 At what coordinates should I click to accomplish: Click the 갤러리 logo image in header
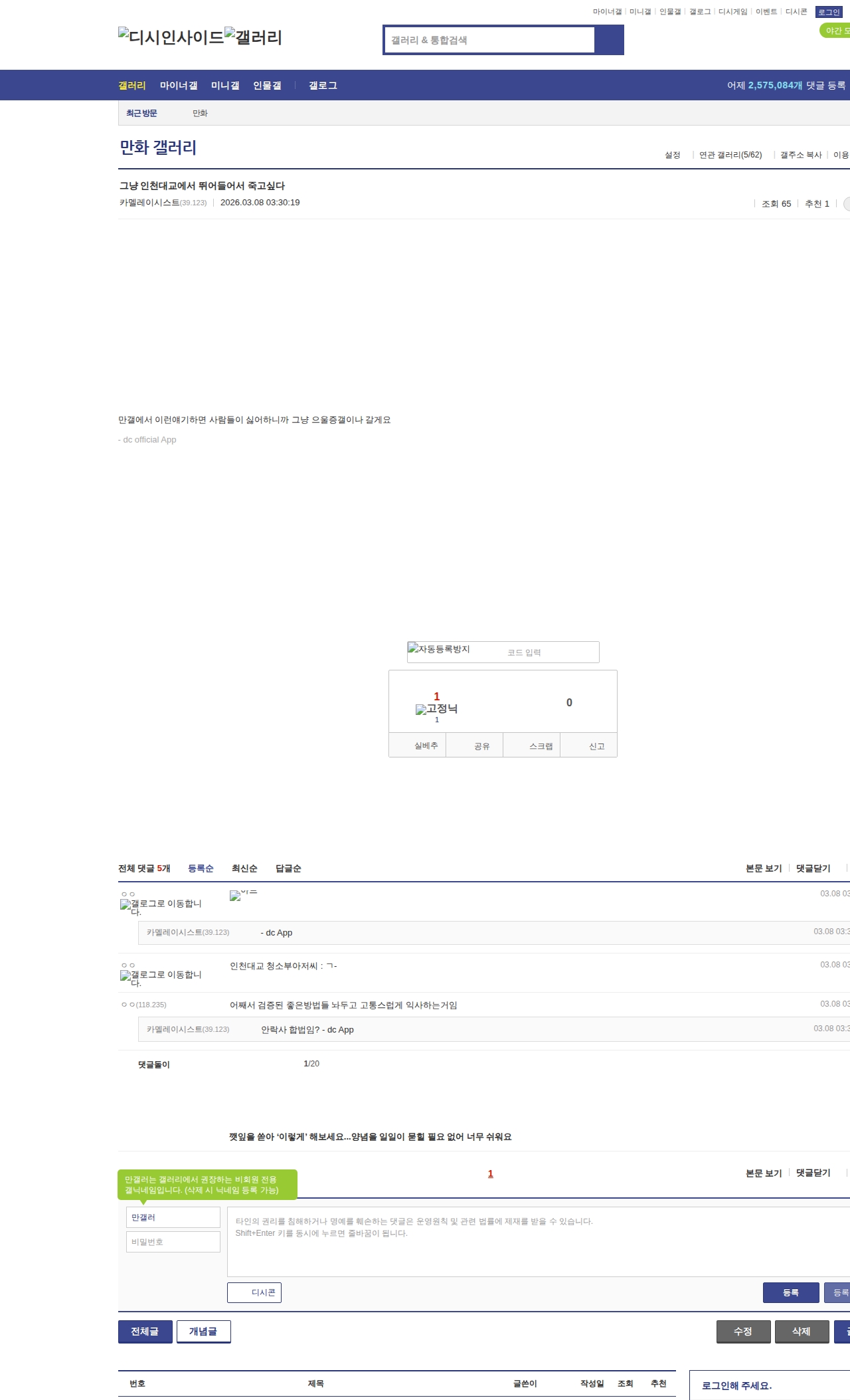[254, 37]
